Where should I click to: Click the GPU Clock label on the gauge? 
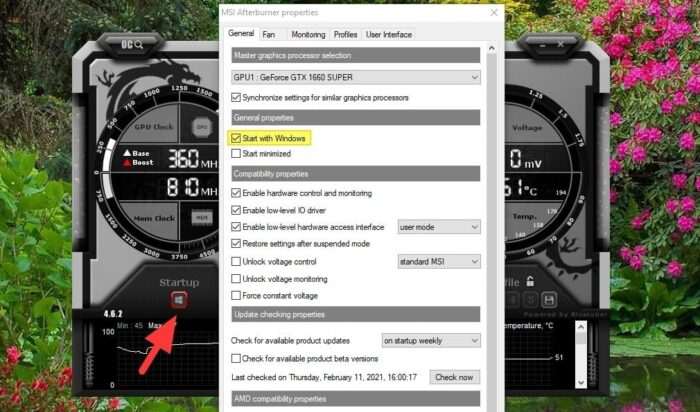pos(153,126)
